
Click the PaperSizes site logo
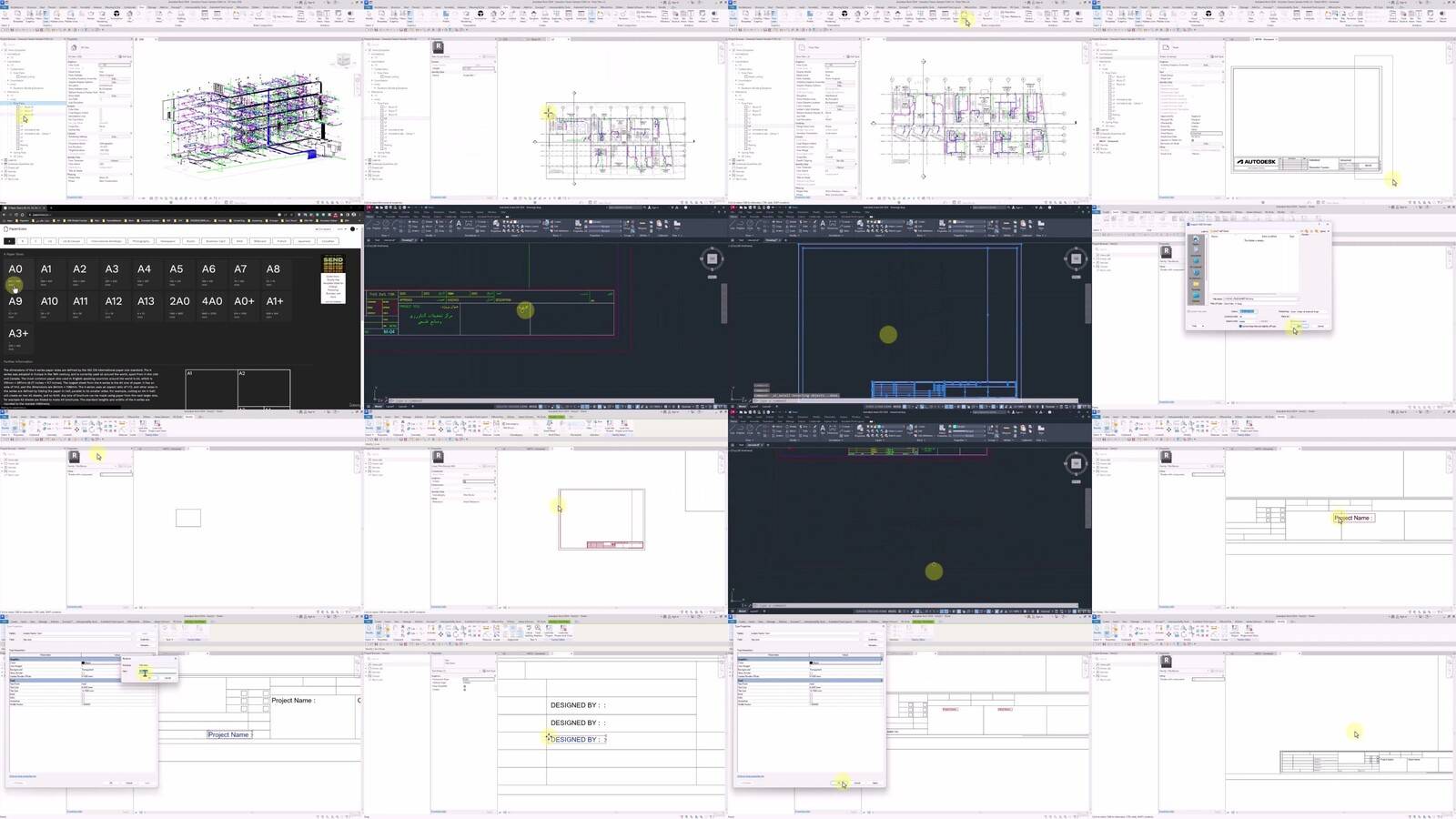pos(16,229)
